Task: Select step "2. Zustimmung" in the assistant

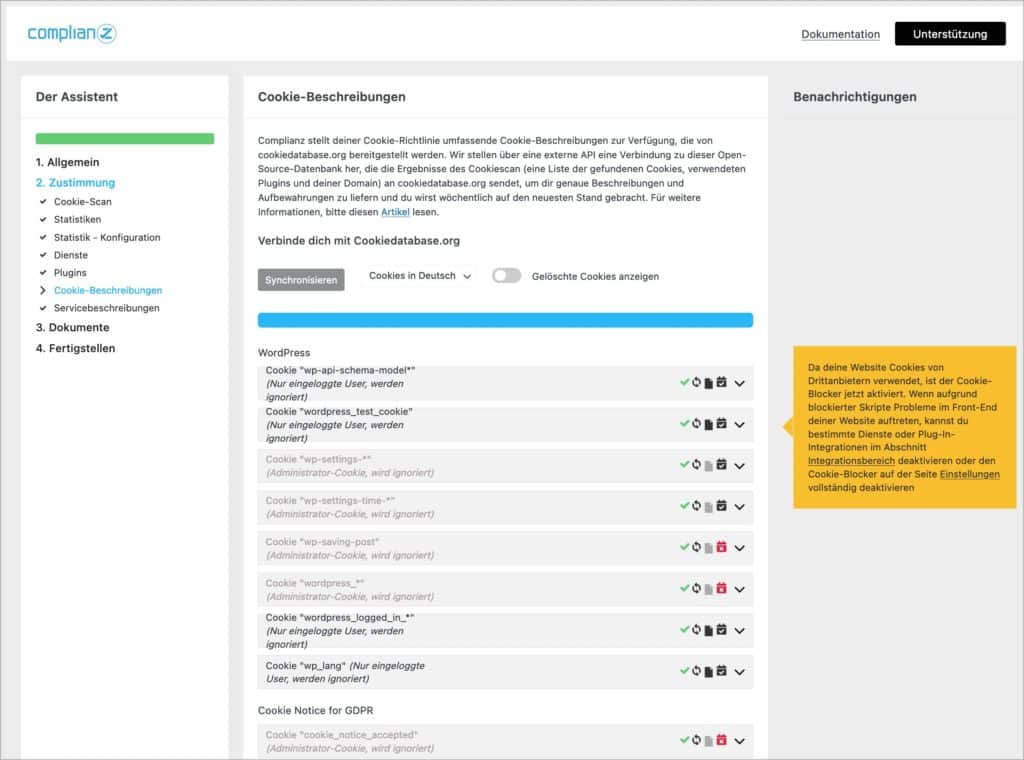Action: (76, 183)
